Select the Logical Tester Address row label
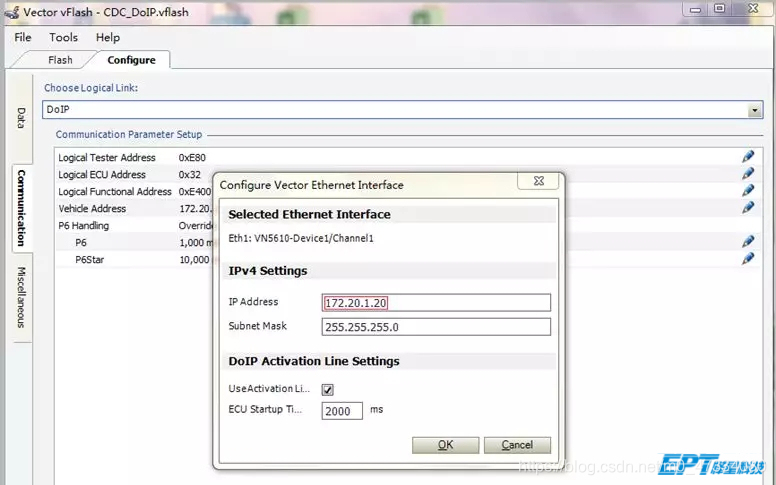 pos(107,157)
